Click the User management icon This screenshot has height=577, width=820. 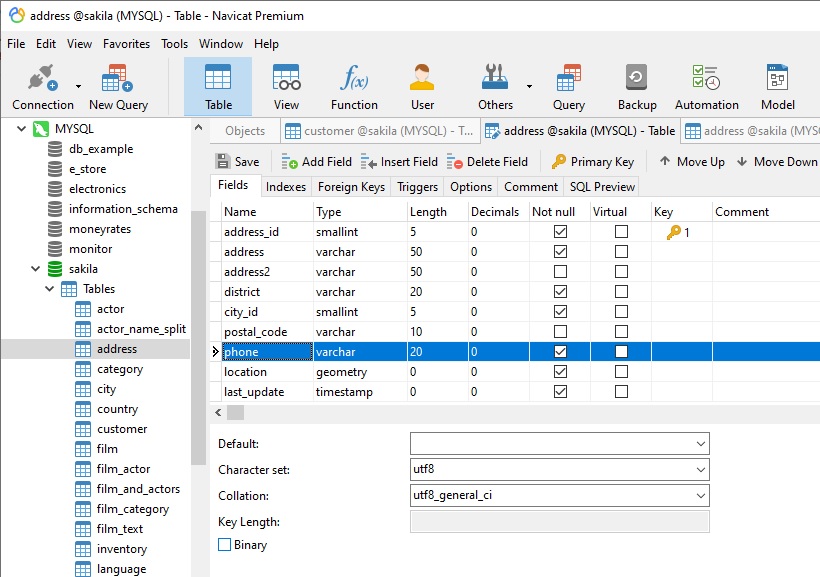[421, 85]
